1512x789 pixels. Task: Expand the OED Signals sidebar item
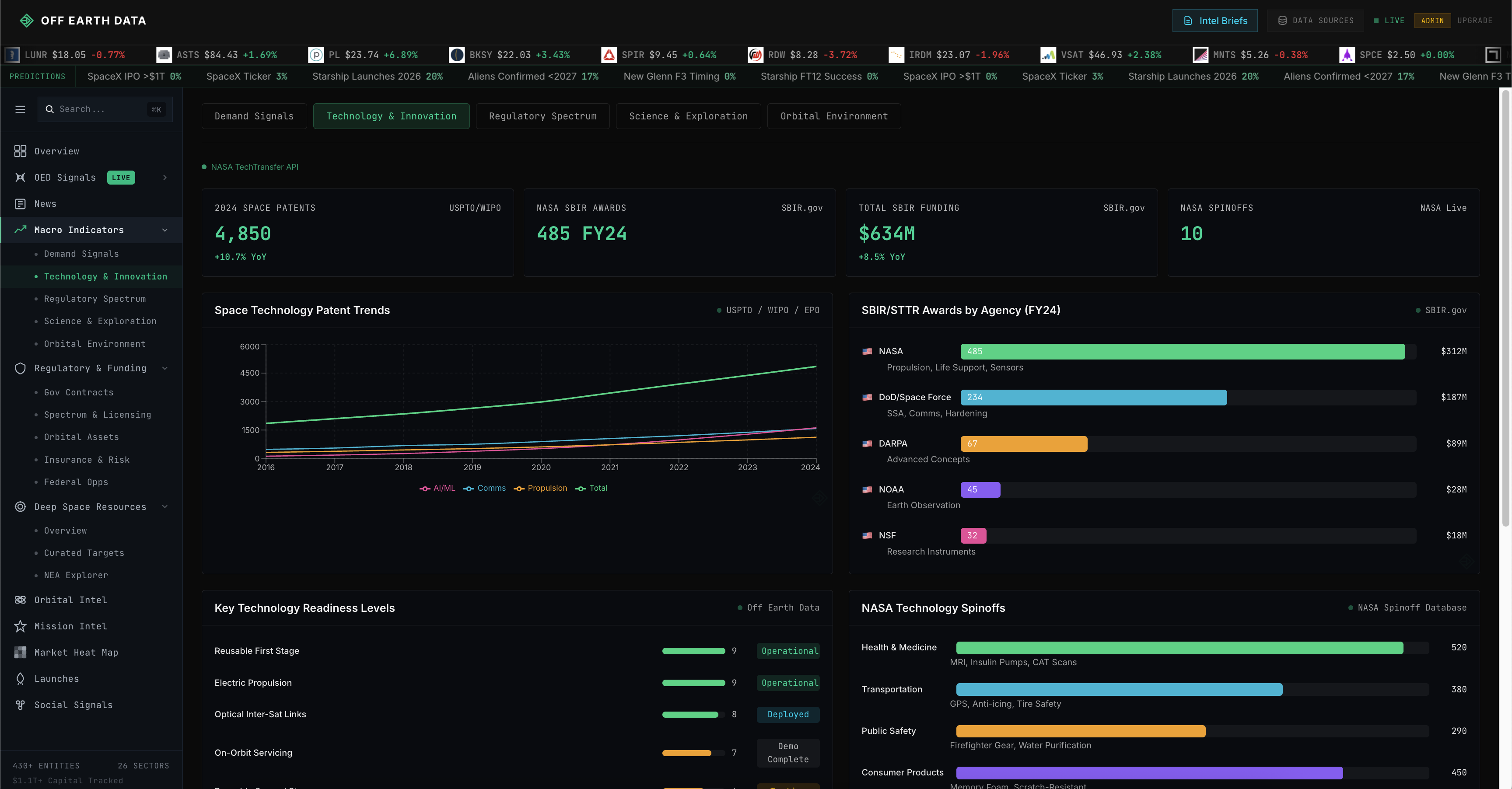tap(165, 177)
